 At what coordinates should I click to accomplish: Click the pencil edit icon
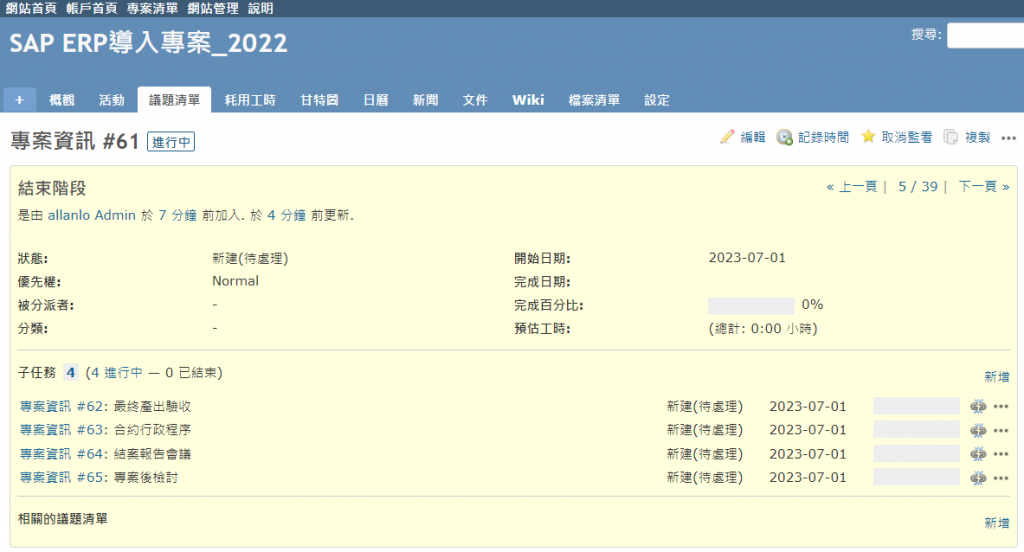(x=727, y=137)
